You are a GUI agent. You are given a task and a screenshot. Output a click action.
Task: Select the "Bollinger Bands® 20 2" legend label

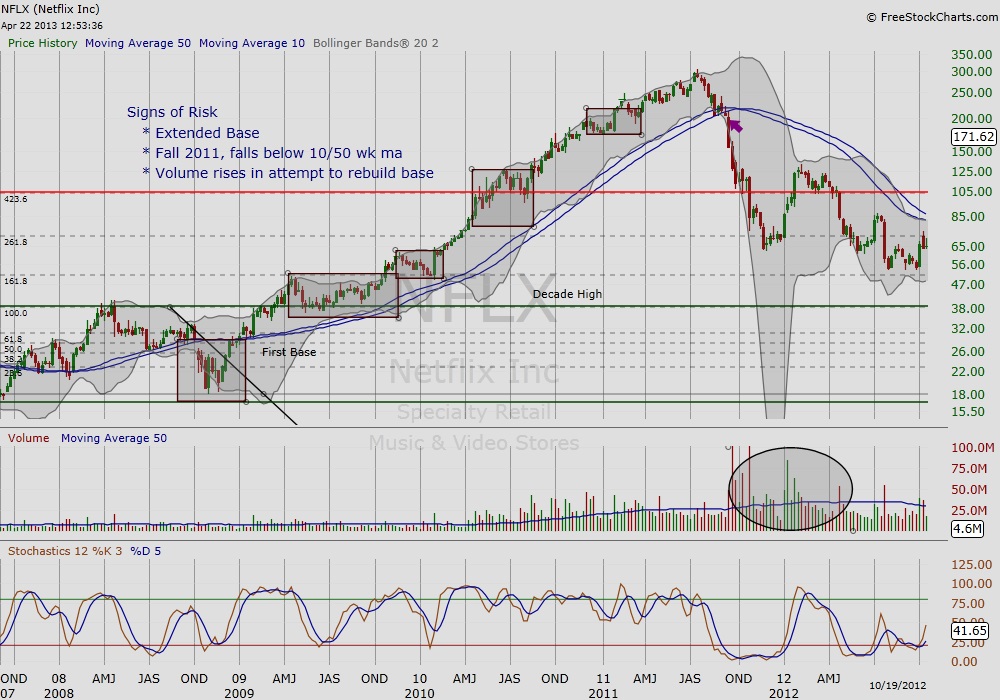pos(376,43)
